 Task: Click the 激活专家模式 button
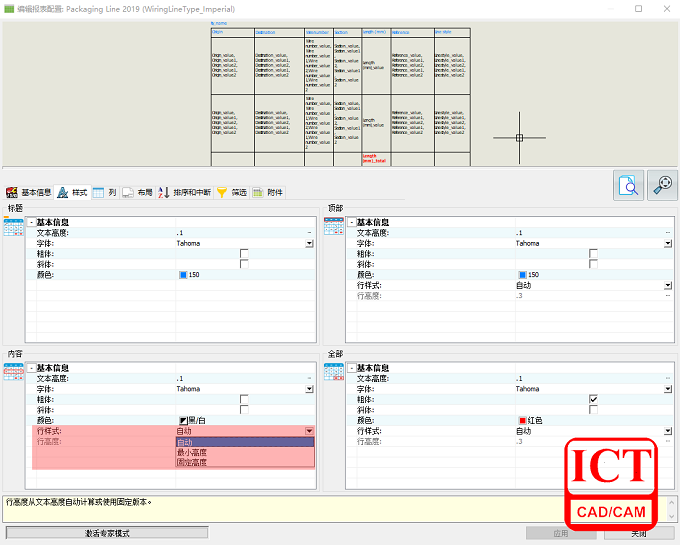coord(107,533)
